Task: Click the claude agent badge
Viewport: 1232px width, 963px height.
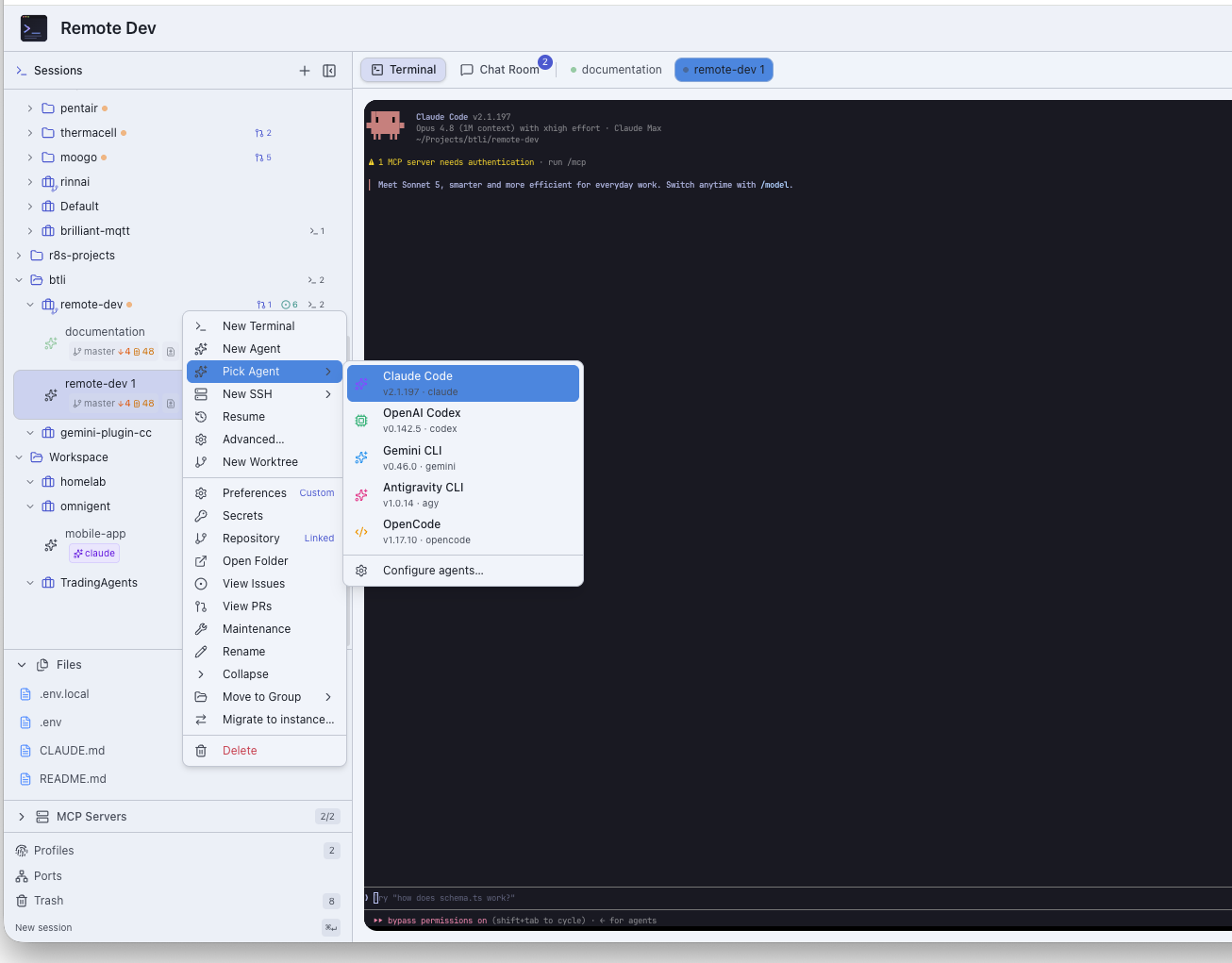Action: [x=94, y=554]
